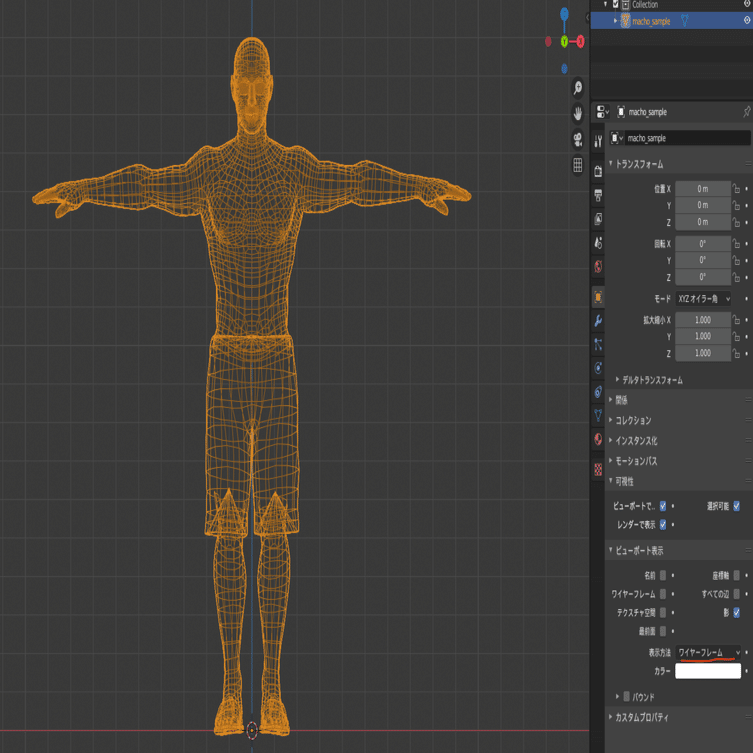Open the Modifier properties wrench tab
The height and width of the screenshot is (753, 753).
pos(598,321)
